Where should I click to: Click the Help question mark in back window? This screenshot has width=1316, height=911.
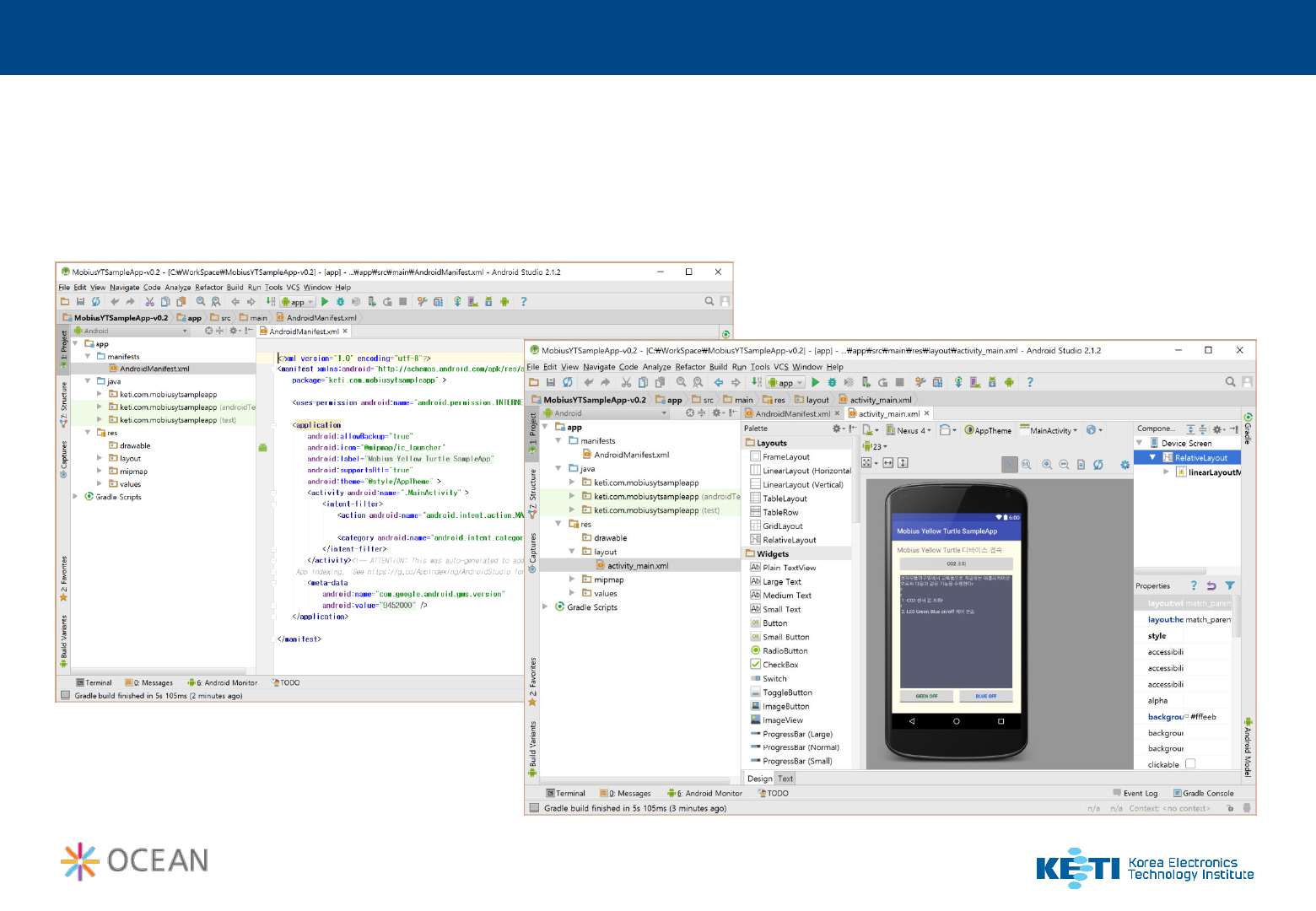pos(523,302)
